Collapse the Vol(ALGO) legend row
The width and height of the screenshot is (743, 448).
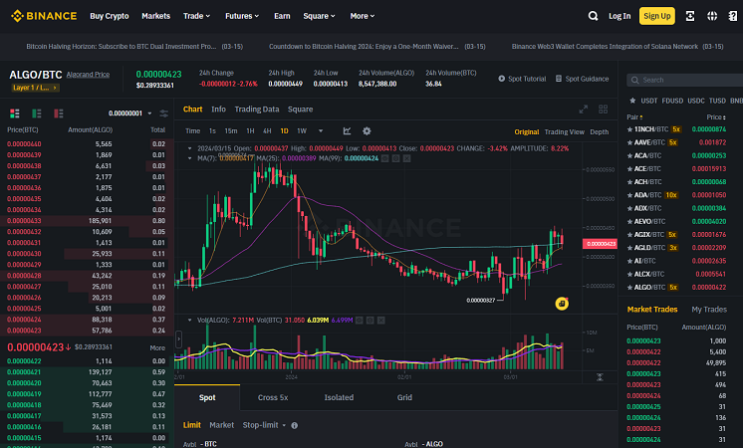pyautogui.click(x=190, y=320)
